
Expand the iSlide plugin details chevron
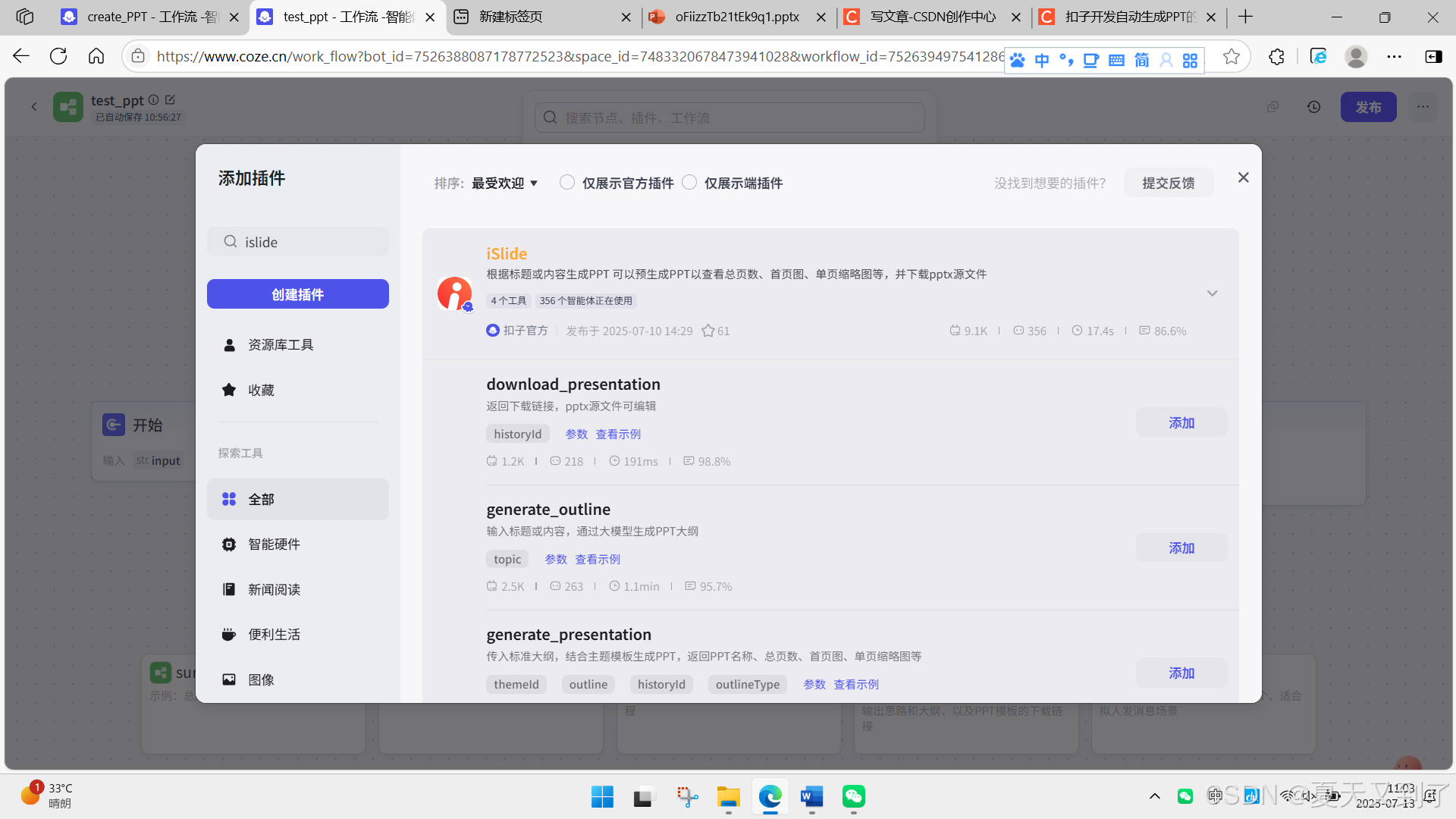[1212, 293]
